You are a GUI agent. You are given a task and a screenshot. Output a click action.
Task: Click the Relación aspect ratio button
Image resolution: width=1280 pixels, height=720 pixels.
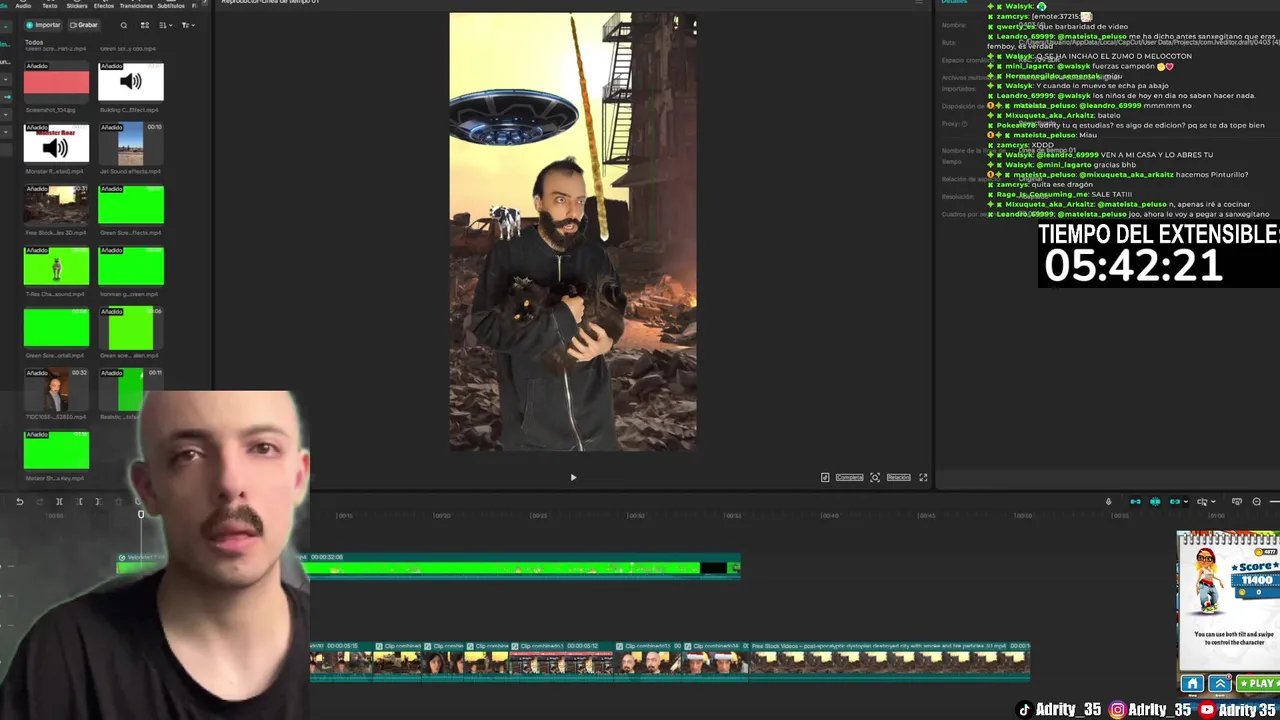point(898,477)
